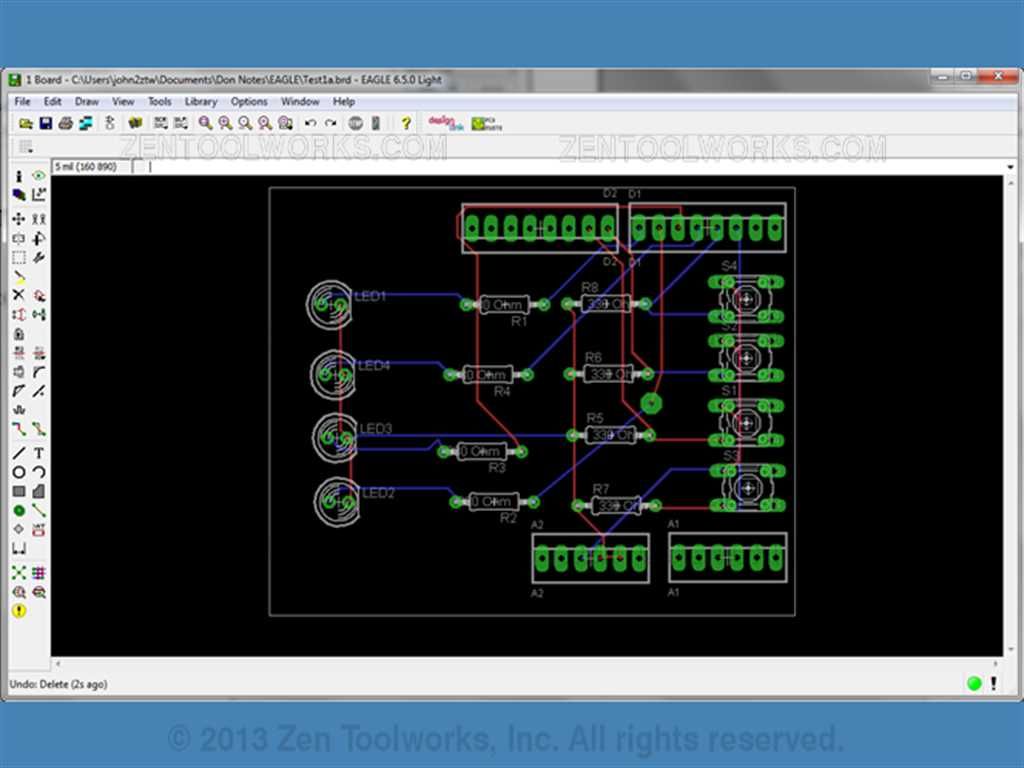Run a script with the SCR icon
This screenshot has width=1024, height=768.
(161, 123)
